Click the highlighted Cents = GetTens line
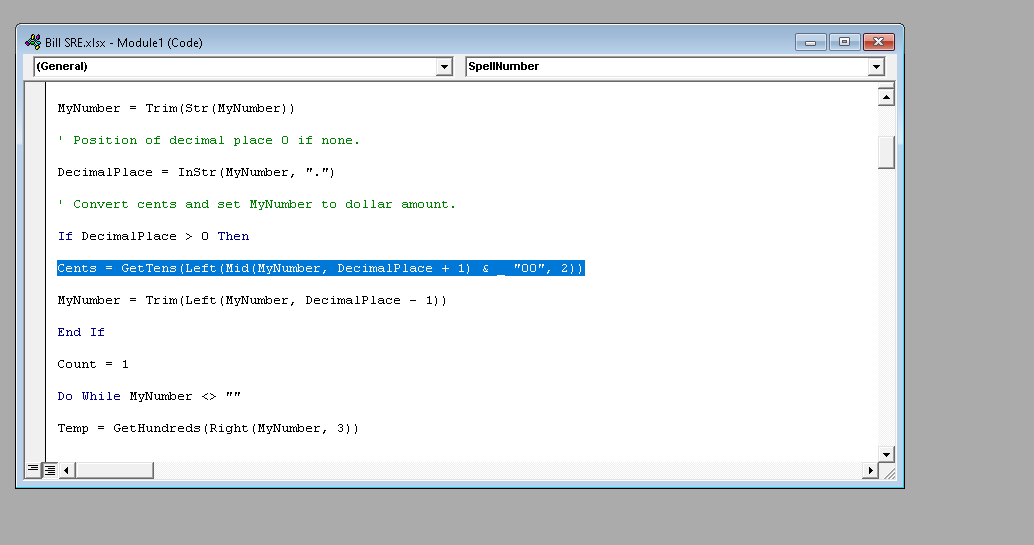The height and width of the screenshot is (545, 1034). (x=320, y=268)
